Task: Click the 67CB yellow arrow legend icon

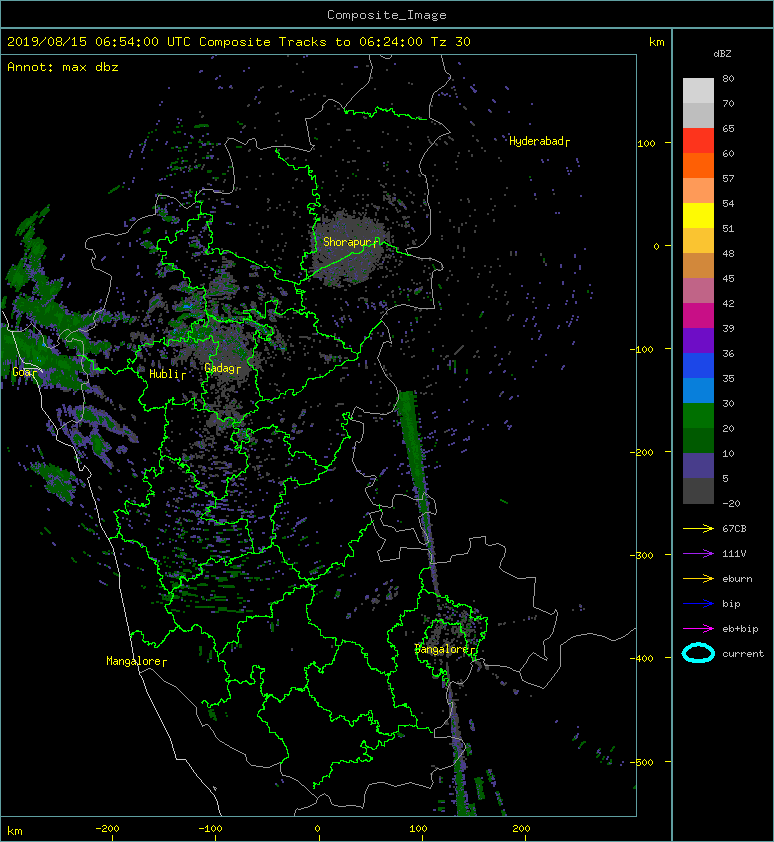Action: click(x=698, y=528)
